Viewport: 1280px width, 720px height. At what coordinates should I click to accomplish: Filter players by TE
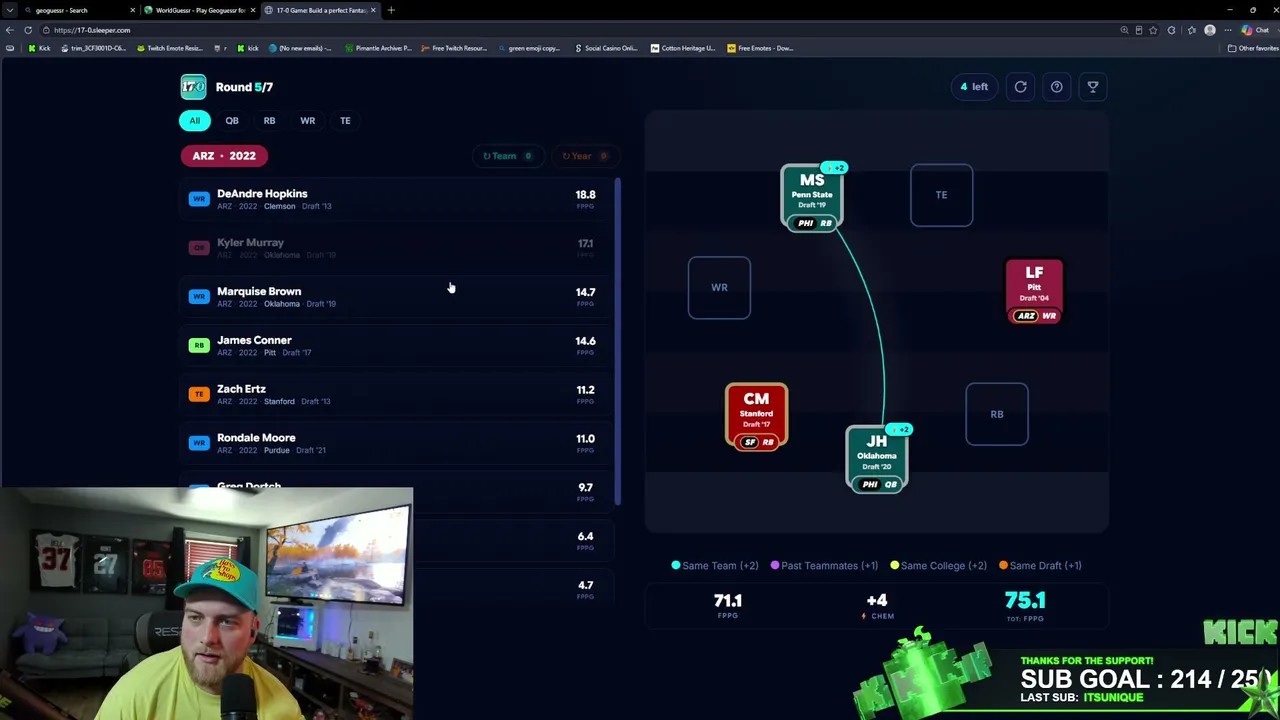click(345, 121)
